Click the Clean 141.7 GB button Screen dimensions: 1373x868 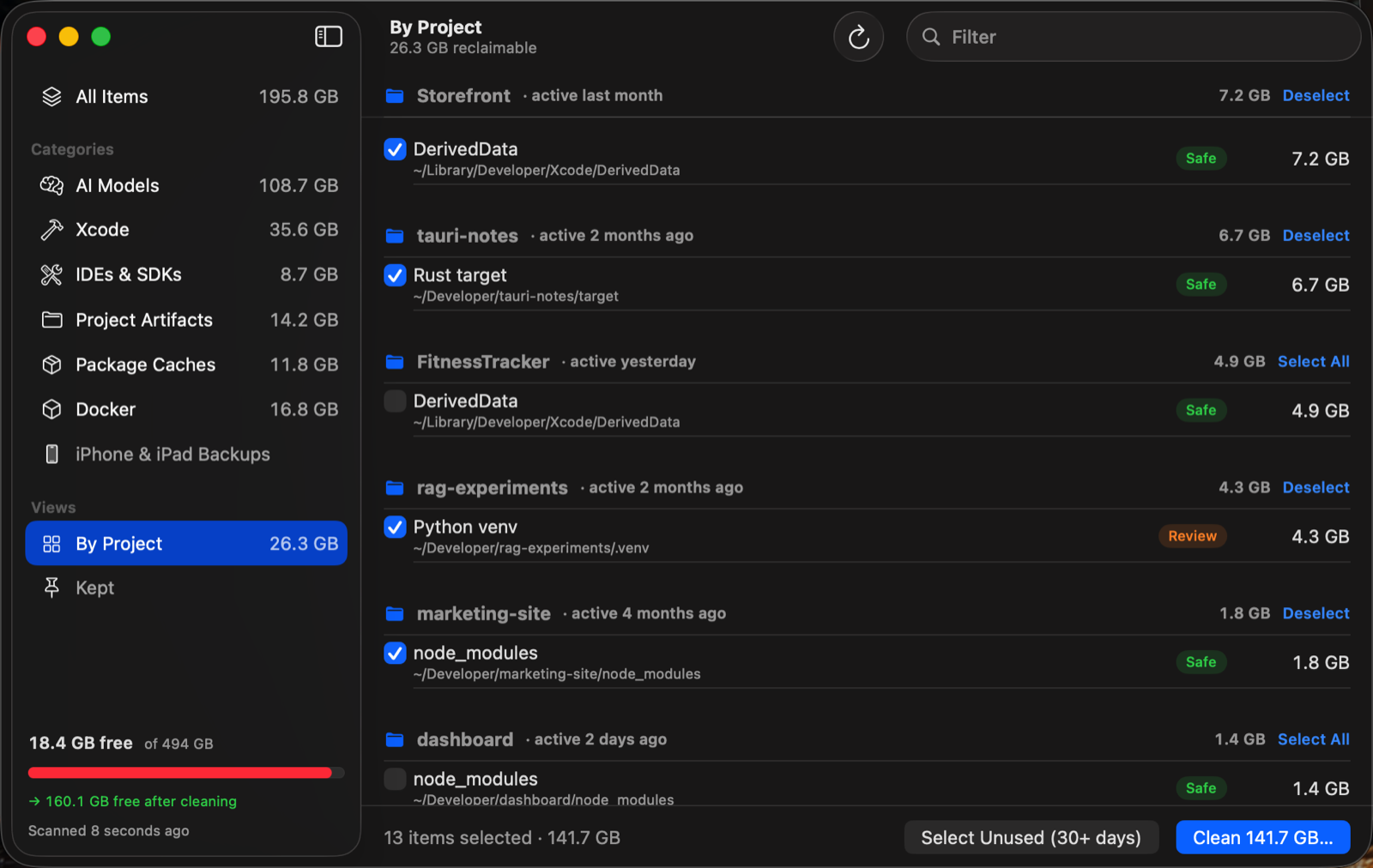click(x=1262, y=837)
